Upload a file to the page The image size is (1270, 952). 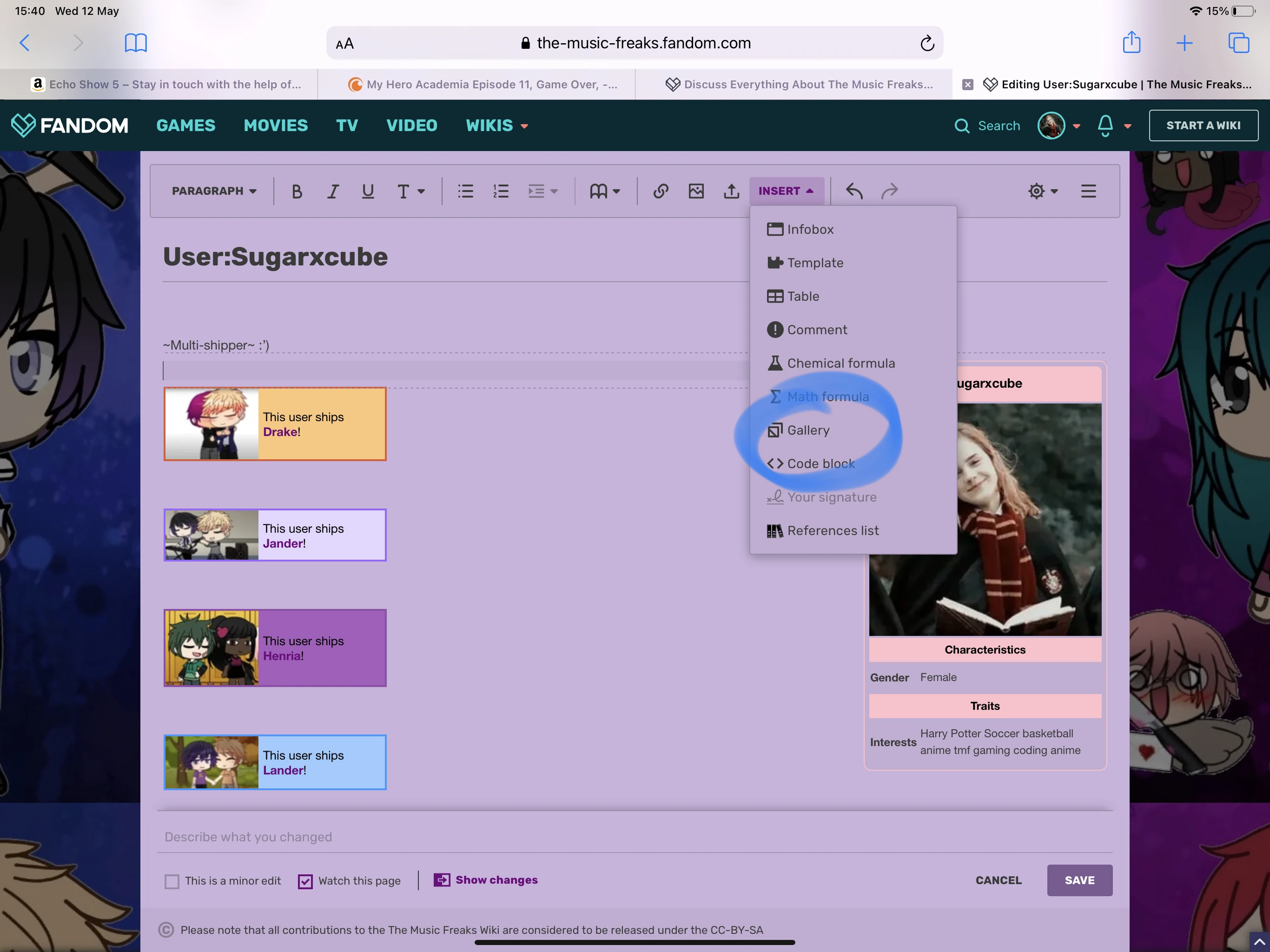(x=731, y=191)
